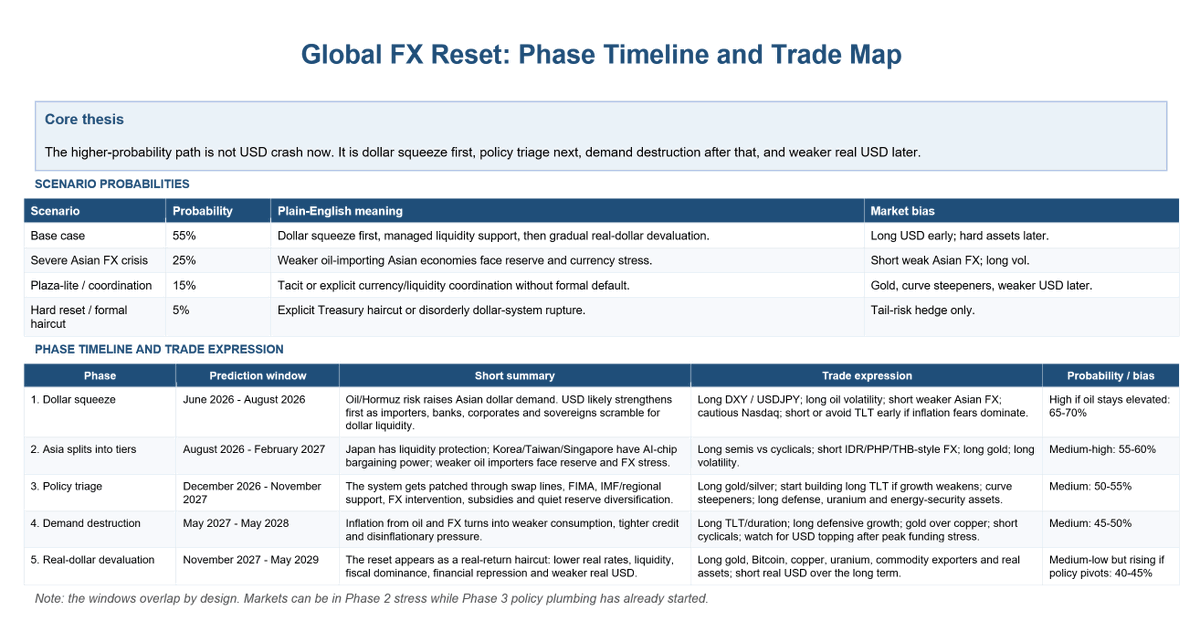Click 'Gold, curve steepeners, weaker USD later.' cell
Screen dimensions: 1200x642
coord(1021,285)
